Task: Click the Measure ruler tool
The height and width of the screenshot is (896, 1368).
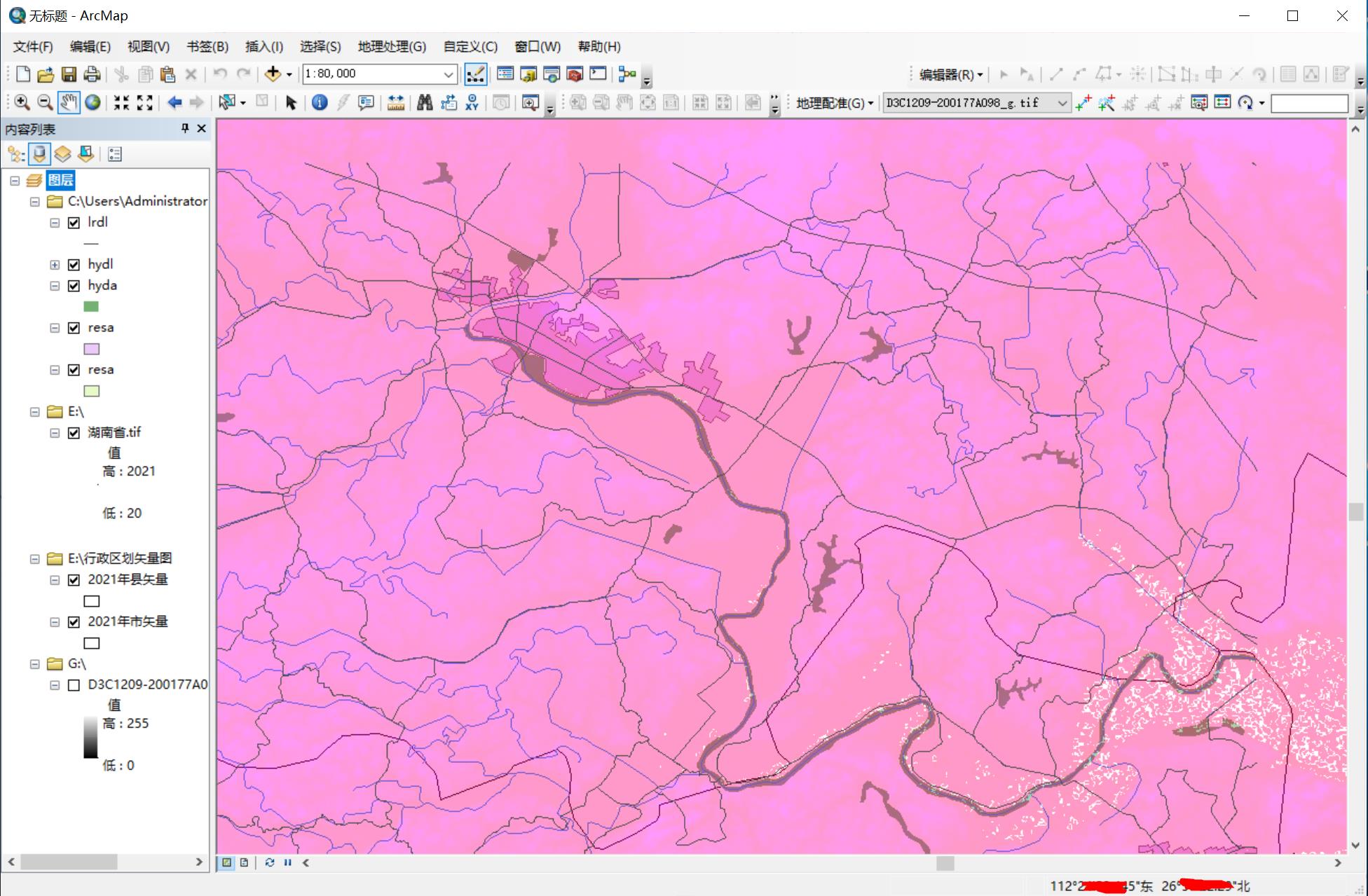Action: point(396,103)
